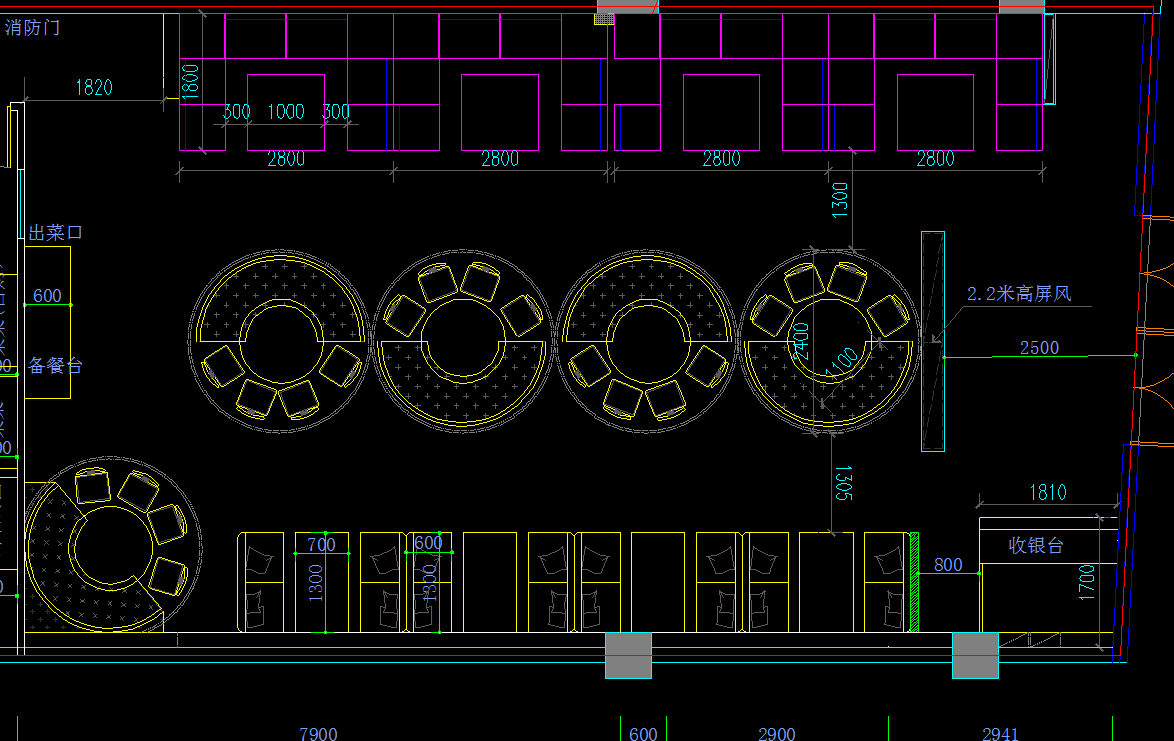Image resolution: width=1174 pixels, height=741 pixels.
Task: Pick the 1810 dimension above cashier counter
Action: [x=1047, y=492]
